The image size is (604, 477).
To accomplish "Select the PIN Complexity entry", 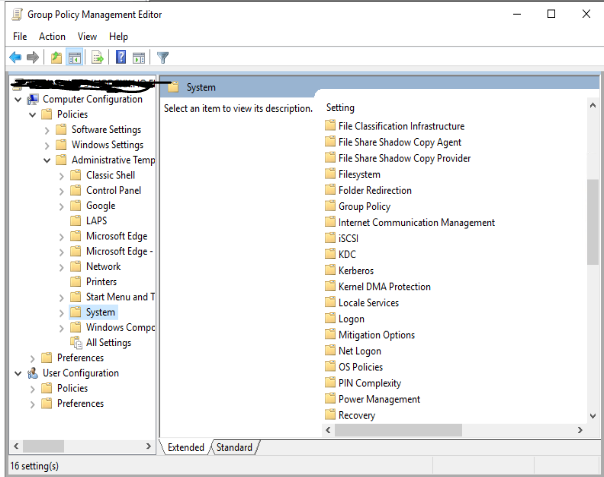I will click(x=370, y=383).
